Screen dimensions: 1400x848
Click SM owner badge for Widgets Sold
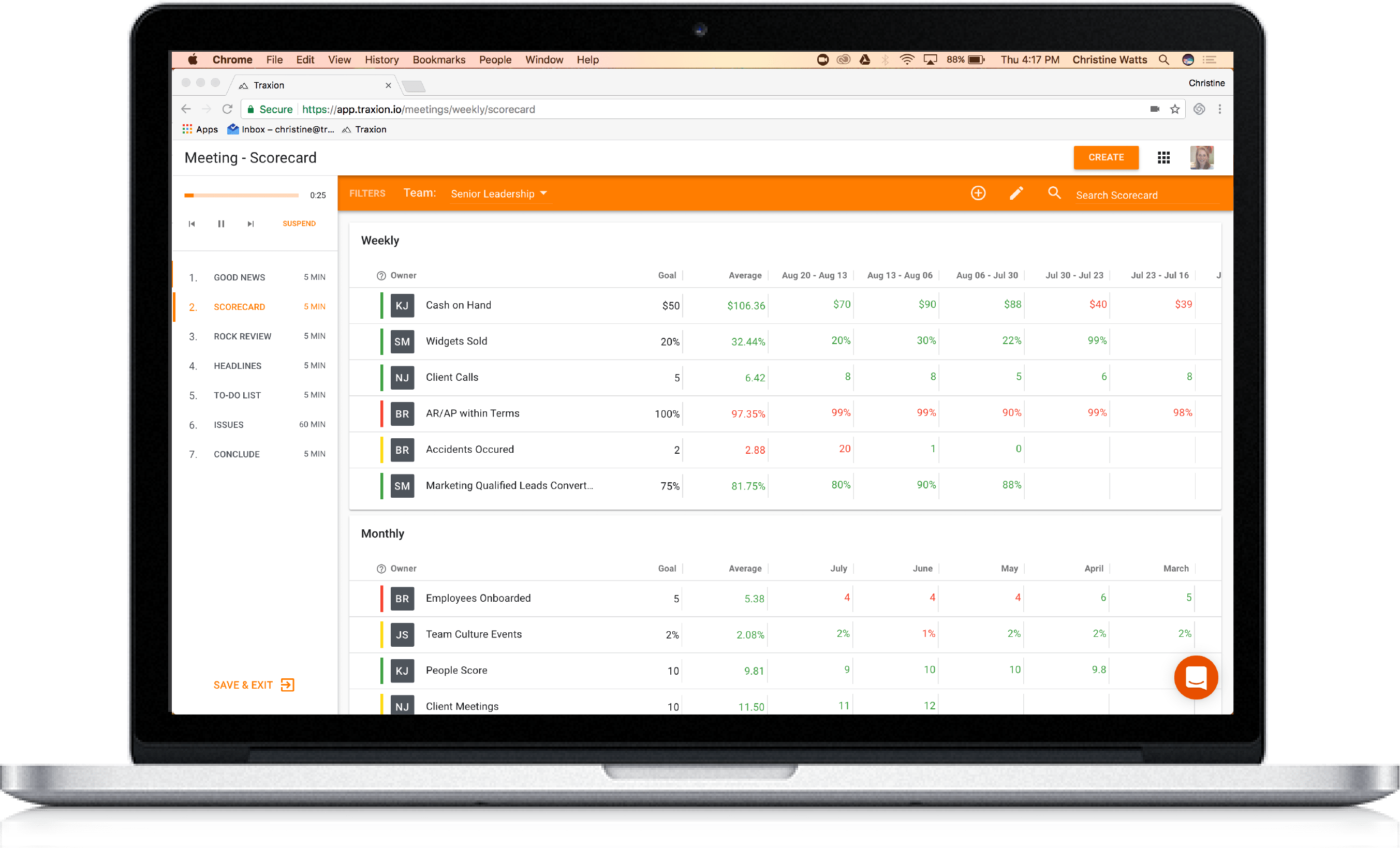pos(402,341)
